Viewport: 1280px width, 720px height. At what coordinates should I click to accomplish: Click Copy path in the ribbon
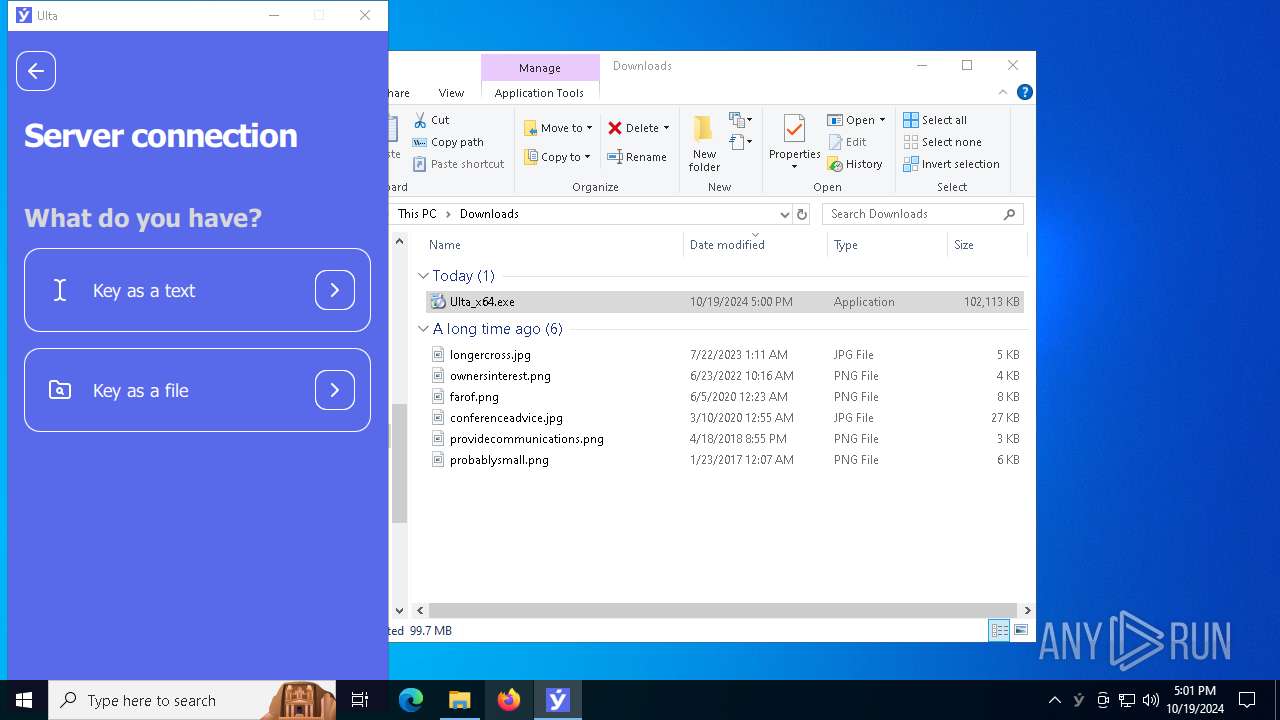(x=448, y=142)
